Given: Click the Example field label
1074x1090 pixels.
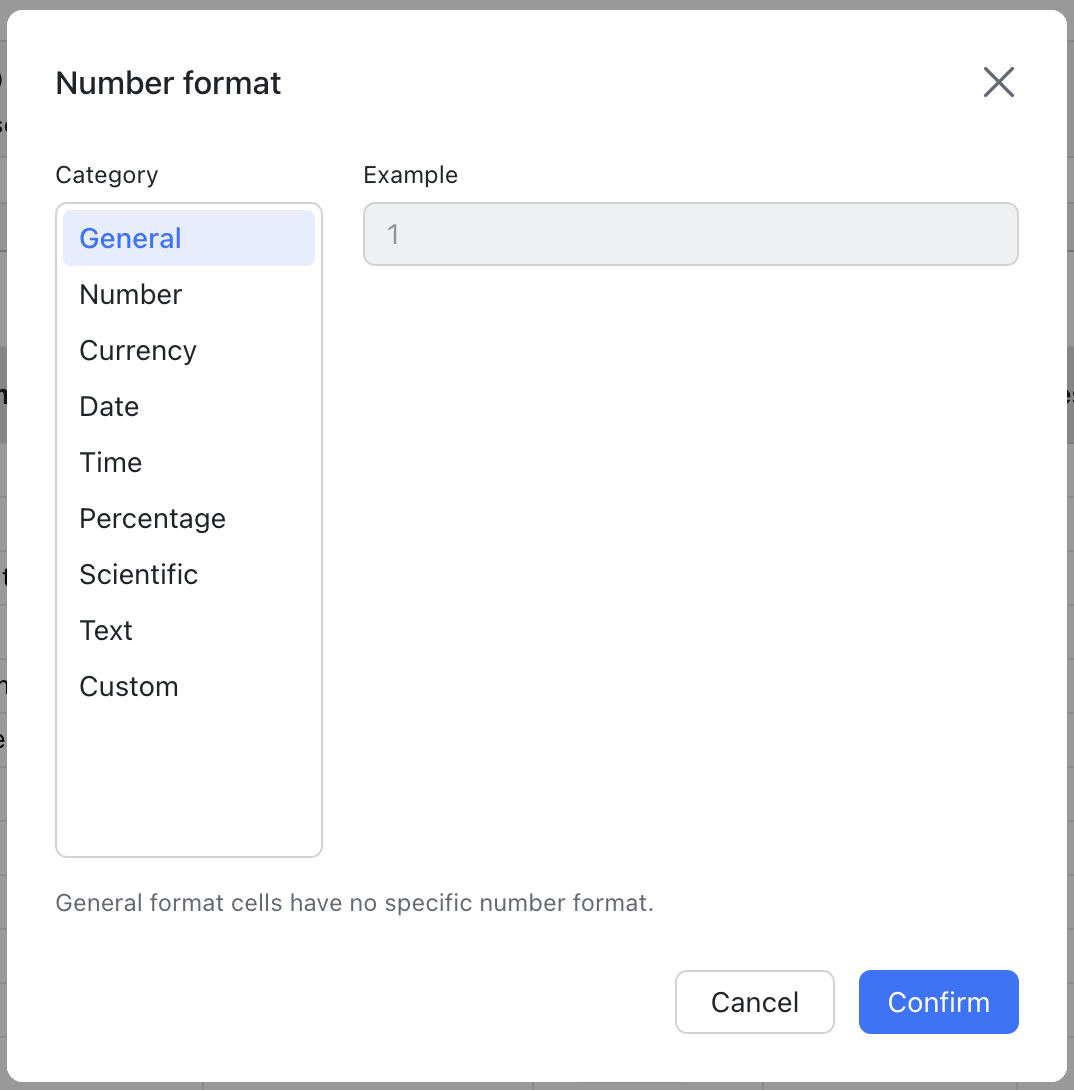Looking at the screenshot, I should (410, 175).
